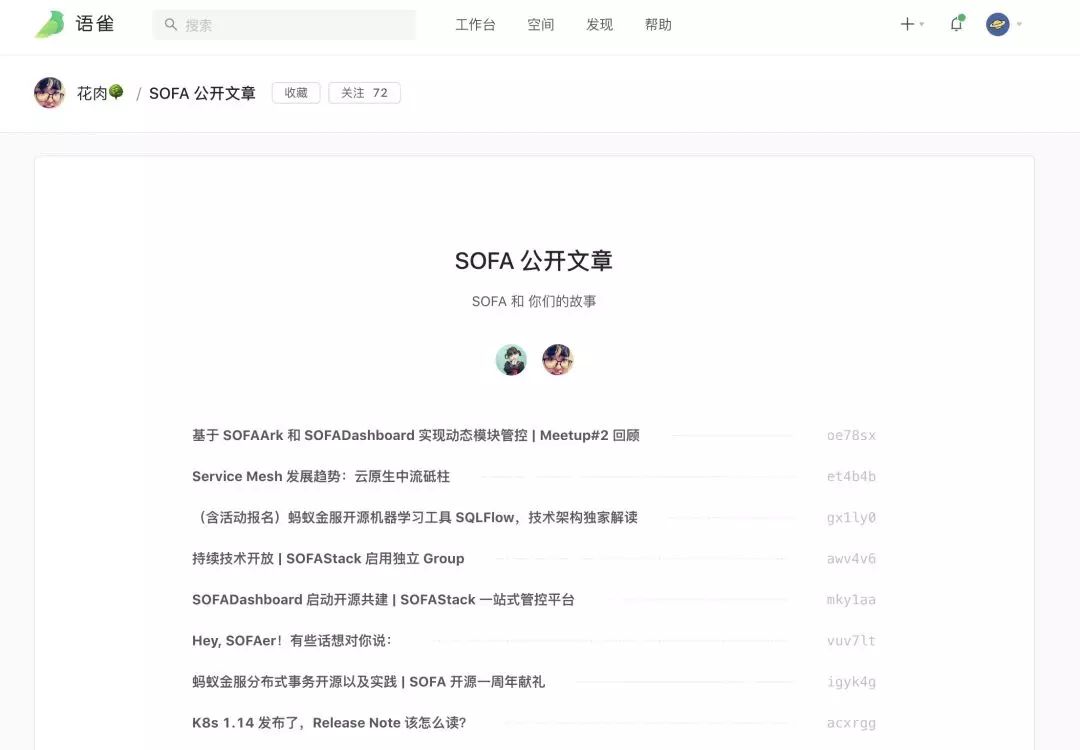This screenshot has width=1080, height=750.
Task: Click the 关注 72 button
Action: 364,93
